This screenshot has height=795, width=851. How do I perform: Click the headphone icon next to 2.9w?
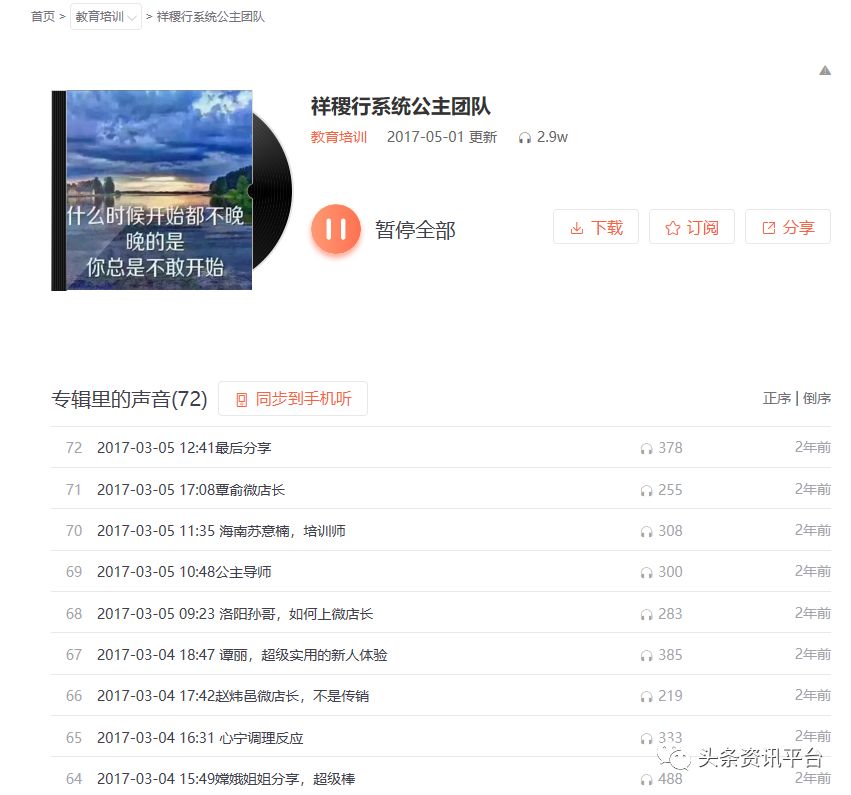point(525,138)
